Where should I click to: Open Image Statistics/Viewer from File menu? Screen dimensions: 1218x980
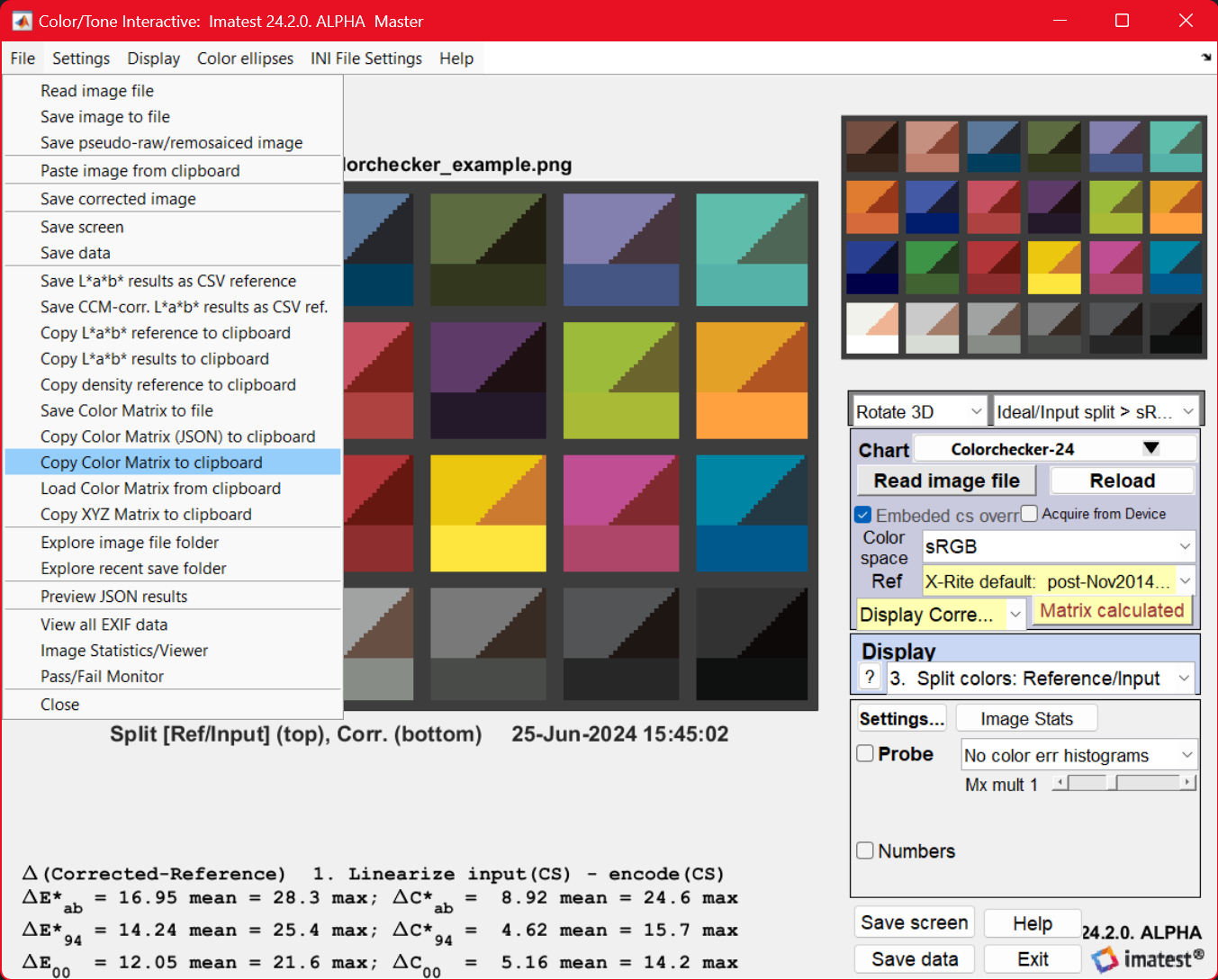coord(173,651)
